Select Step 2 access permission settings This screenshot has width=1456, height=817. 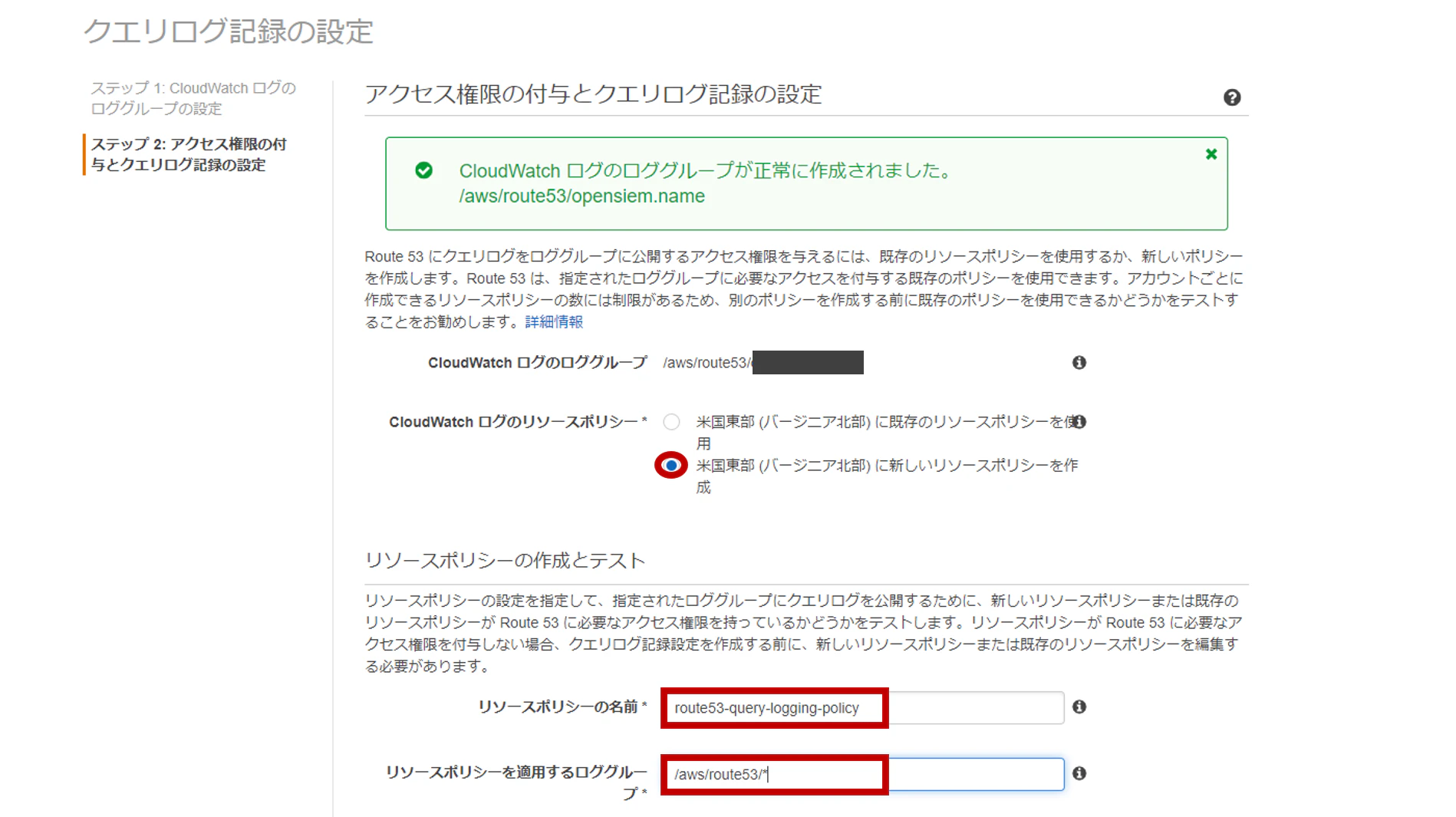(189, 154)
